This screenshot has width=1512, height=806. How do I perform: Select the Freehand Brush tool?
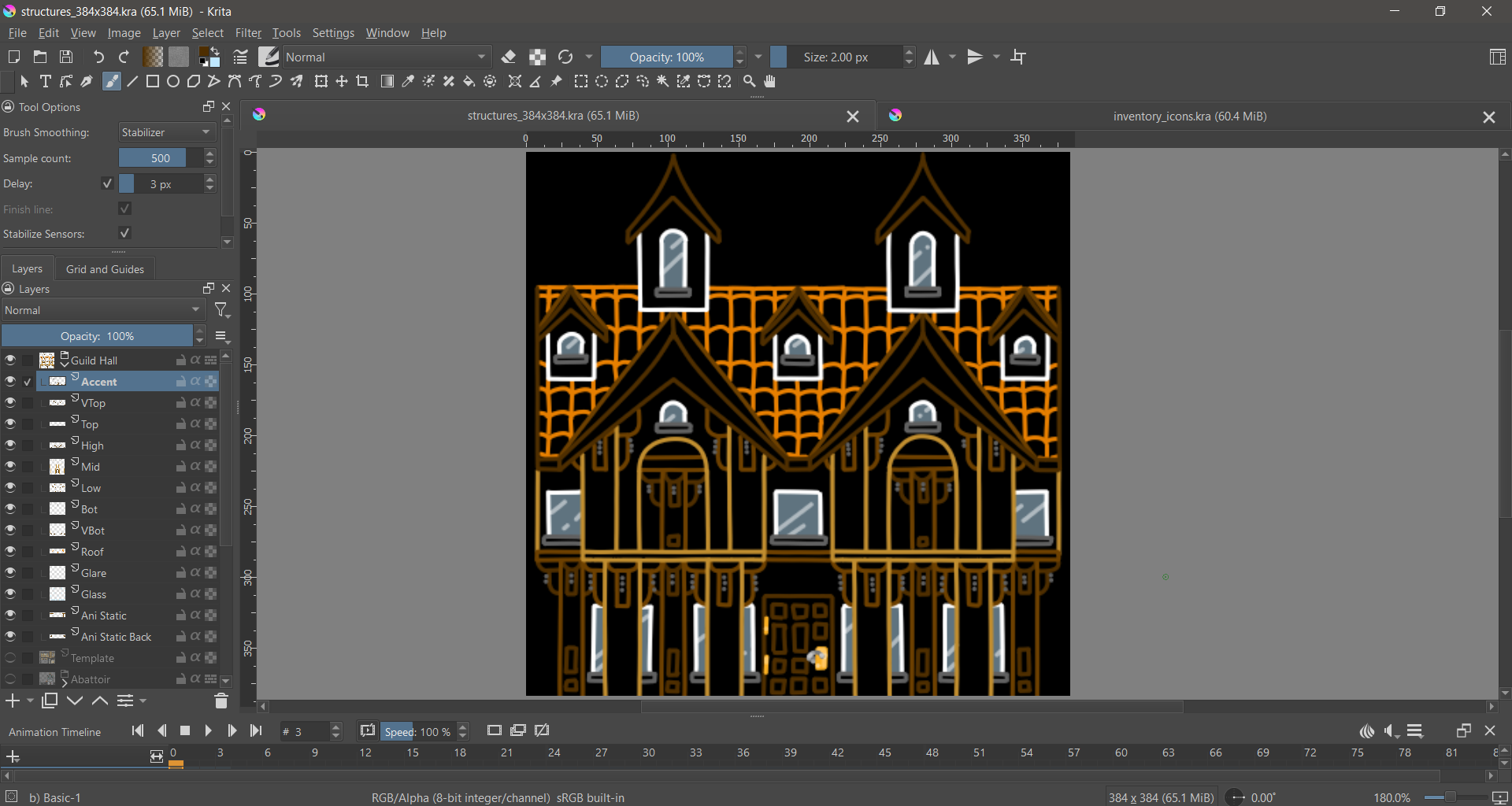click(x=112, y=82)
